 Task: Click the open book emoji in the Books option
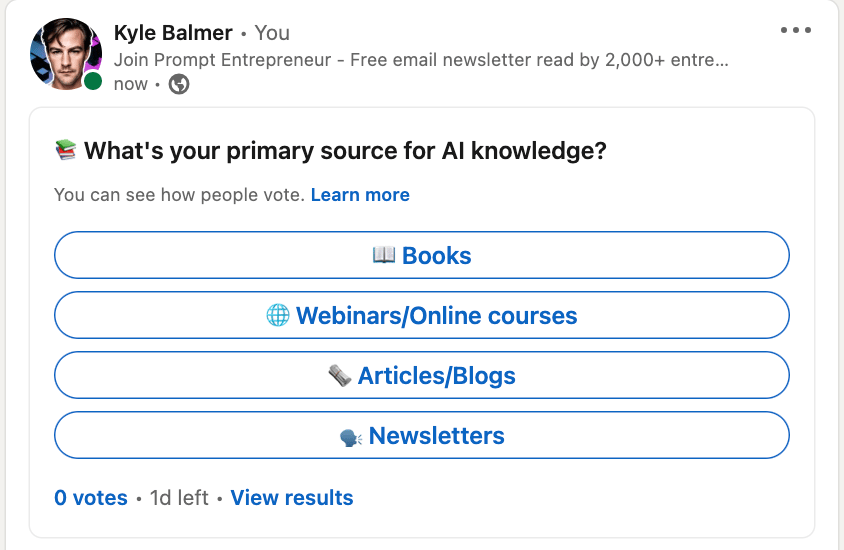coord(384,255)
